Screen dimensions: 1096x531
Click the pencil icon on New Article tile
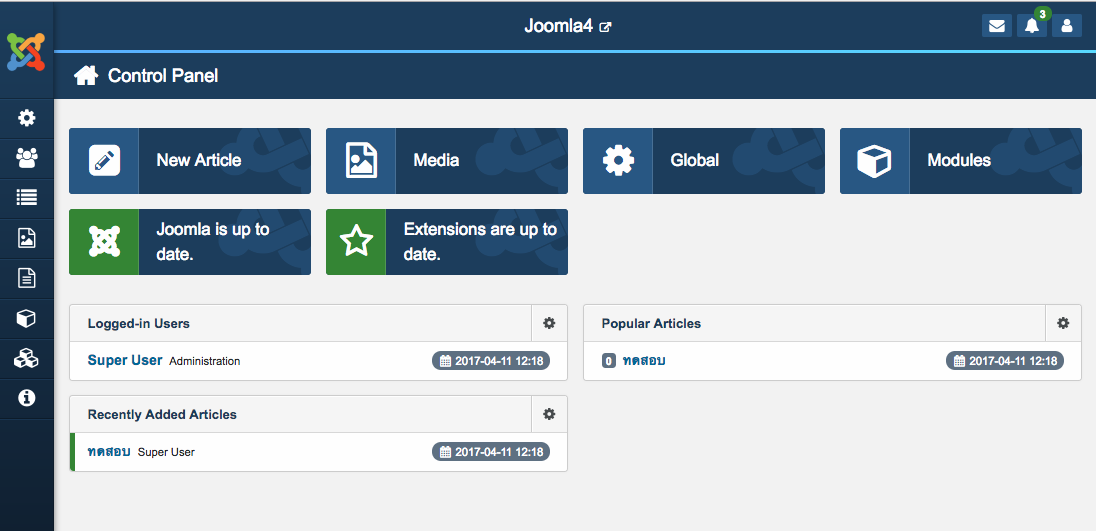pos(104,161)
